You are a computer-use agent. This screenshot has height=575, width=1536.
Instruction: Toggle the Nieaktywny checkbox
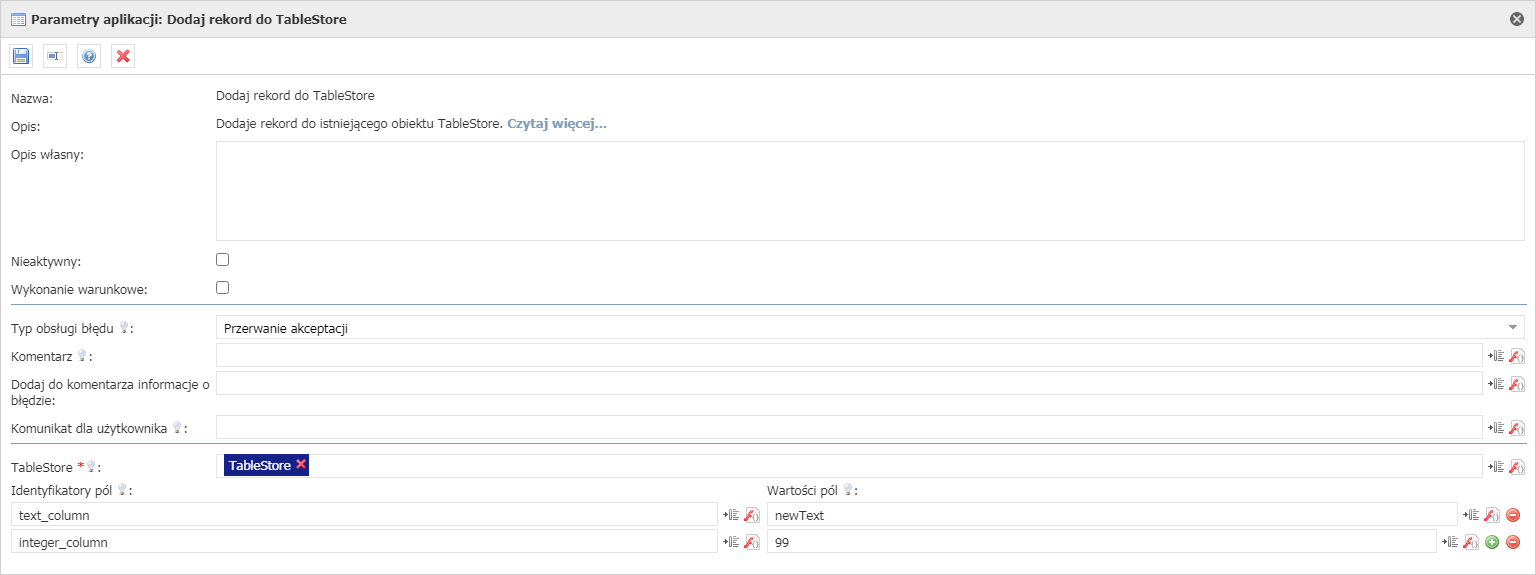223,260
